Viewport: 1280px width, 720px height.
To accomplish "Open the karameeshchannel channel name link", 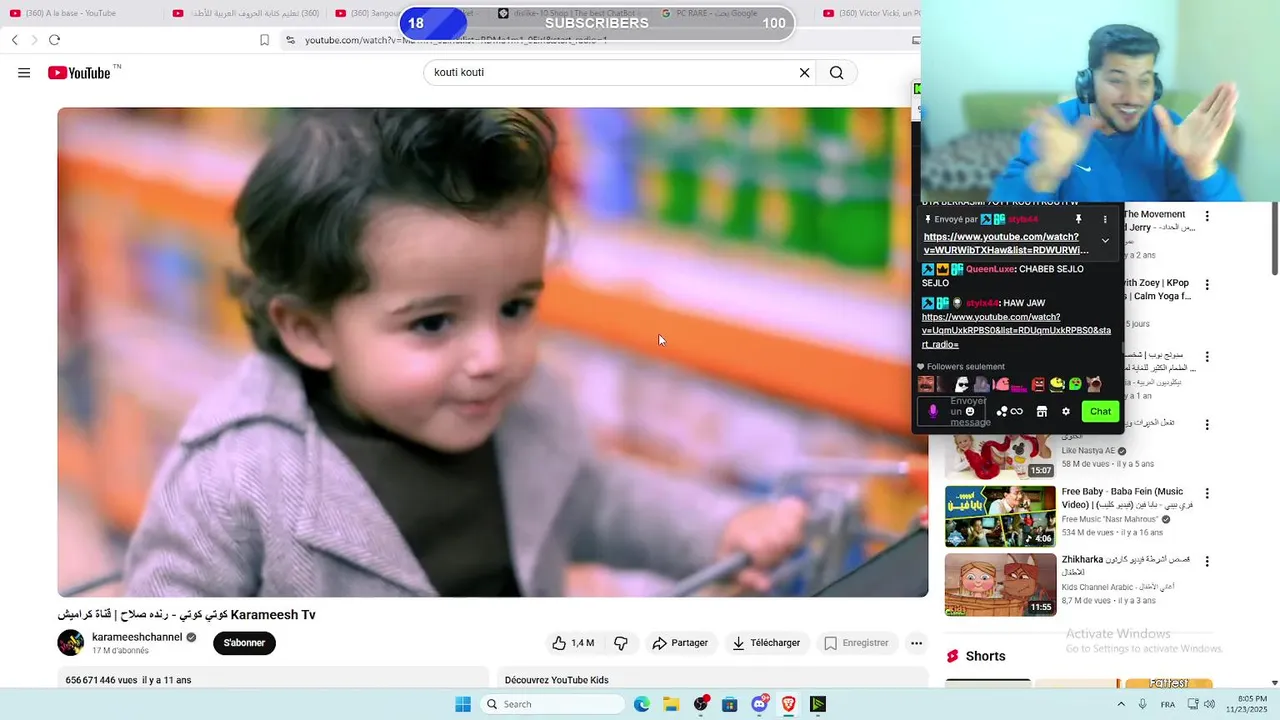I will (x=137, y=637).
